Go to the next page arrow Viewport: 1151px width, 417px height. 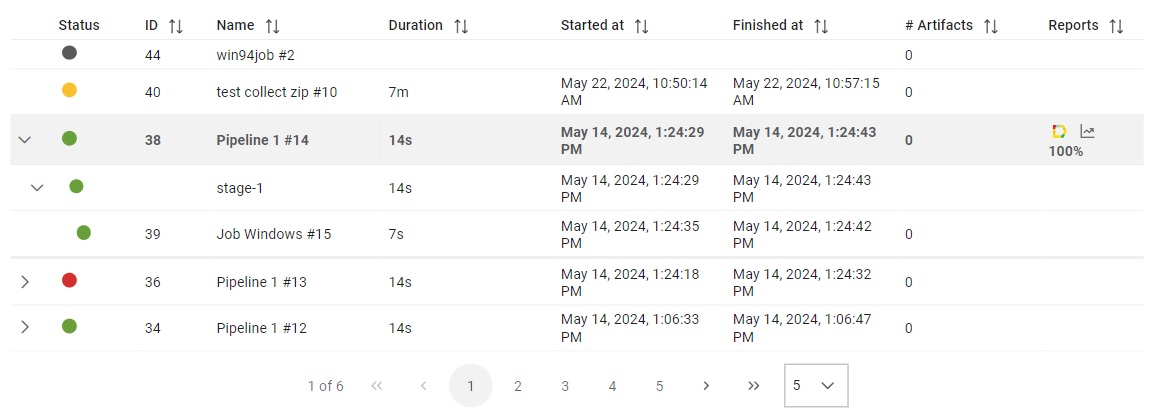point(706,385)
